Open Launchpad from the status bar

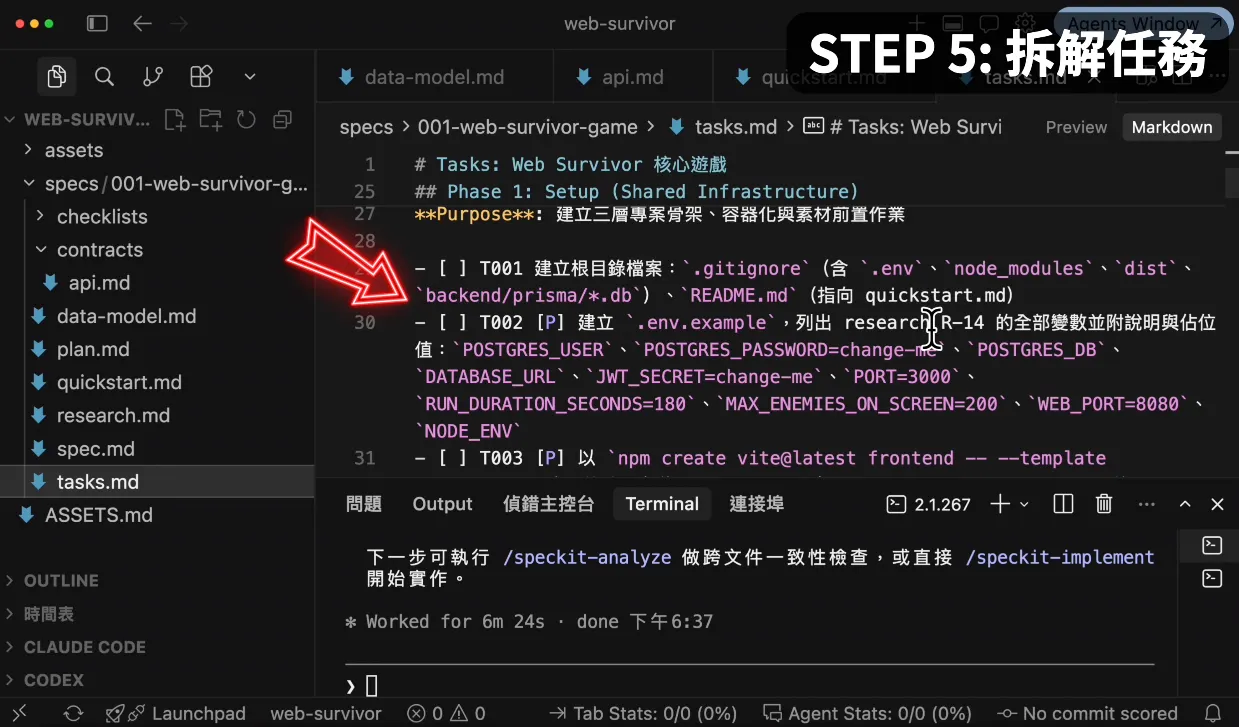[x=175, y=713]
